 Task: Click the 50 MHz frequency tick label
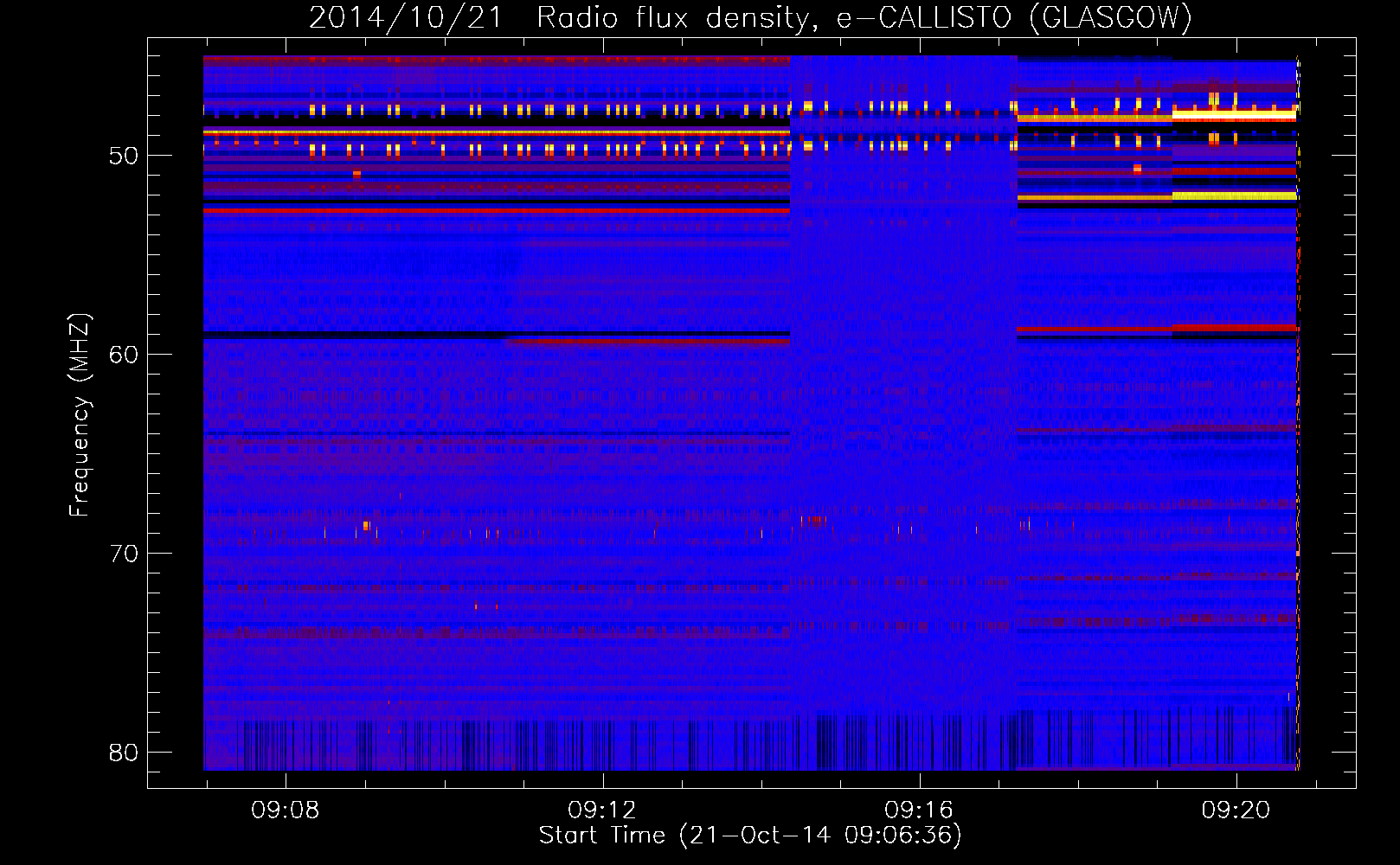tap(124, 156)
